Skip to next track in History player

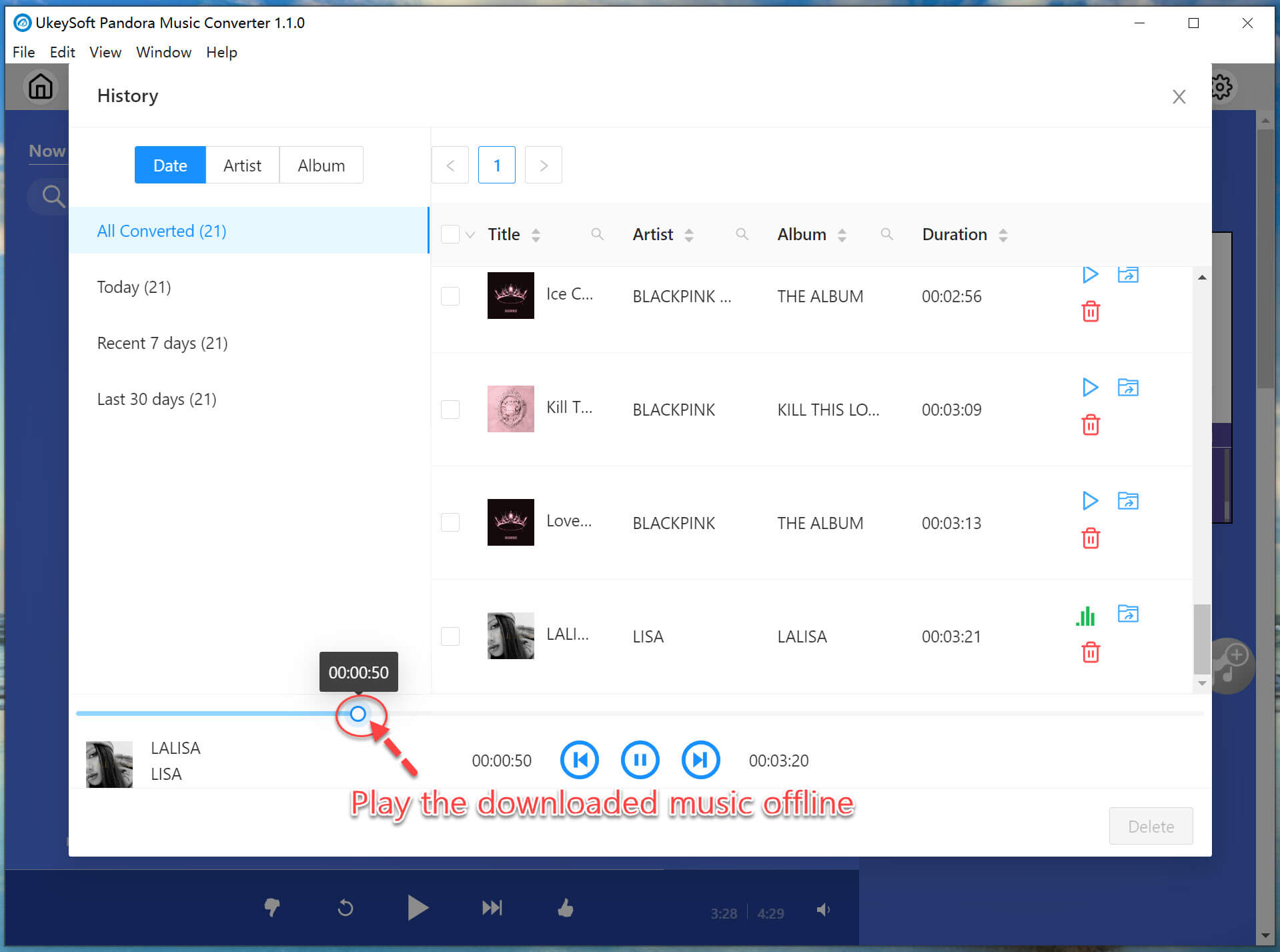(700, 760)
